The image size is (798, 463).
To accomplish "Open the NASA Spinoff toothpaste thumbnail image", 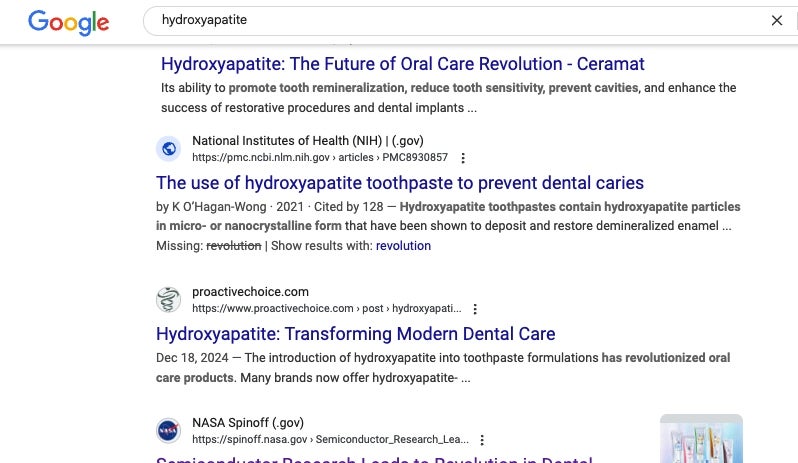I will 701,439.
